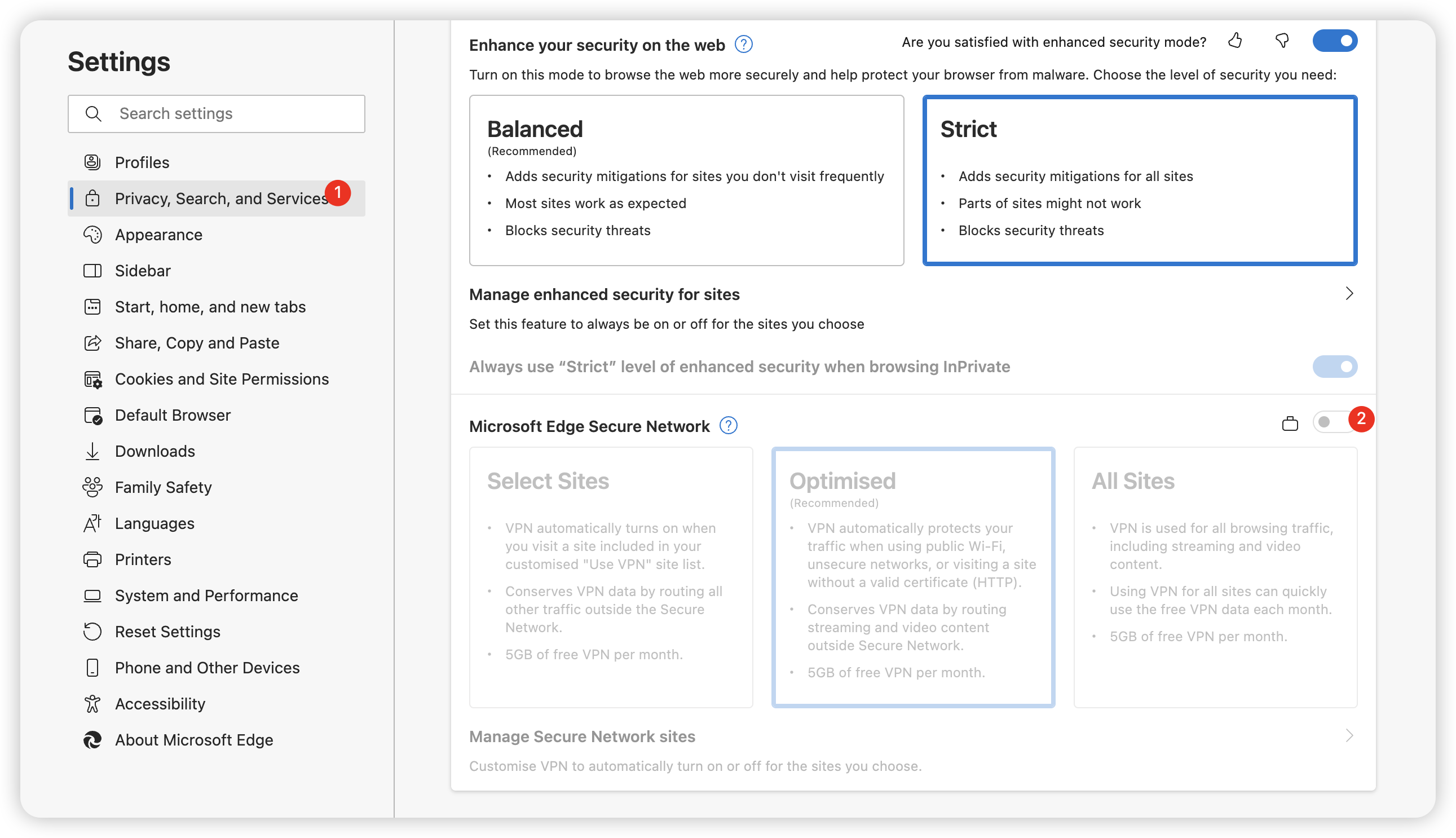This screenshot has height=838, width=1456.
Task: Click the Appearance palette icon
Action: [92, 235]
